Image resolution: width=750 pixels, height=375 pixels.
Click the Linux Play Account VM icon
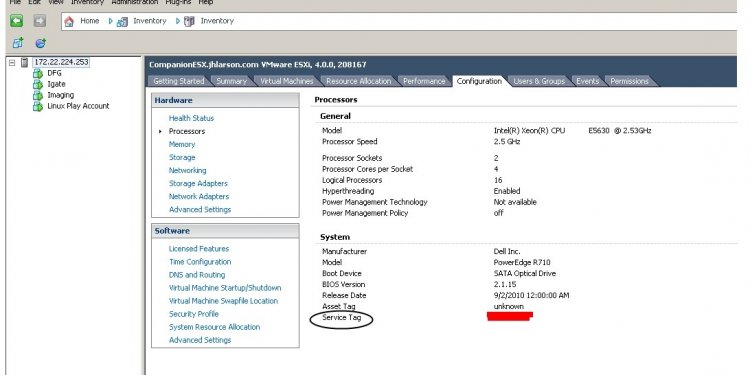click(x=38, y=106)
